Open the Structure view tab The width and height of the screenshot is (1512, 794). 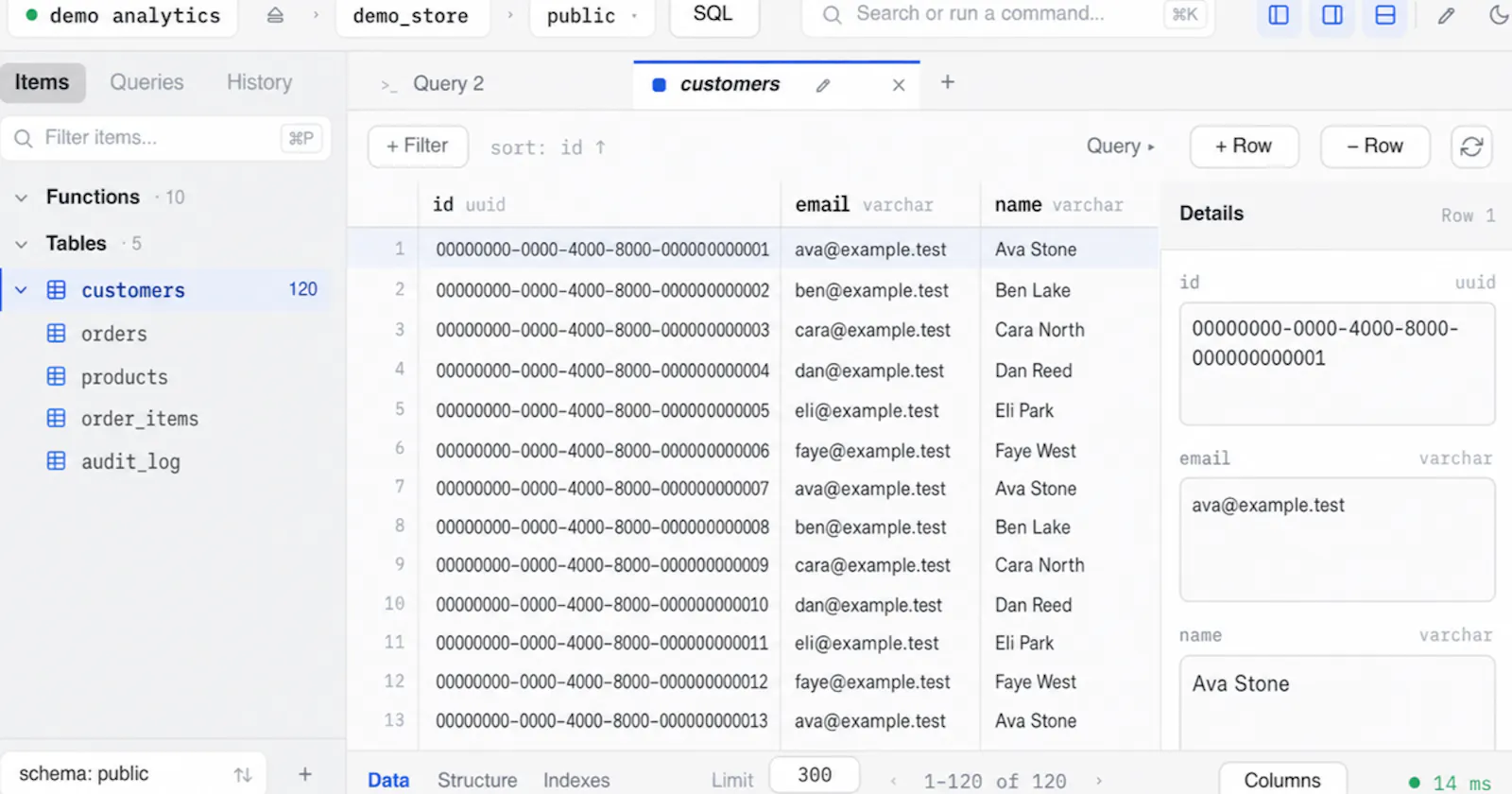coord(477,780)
